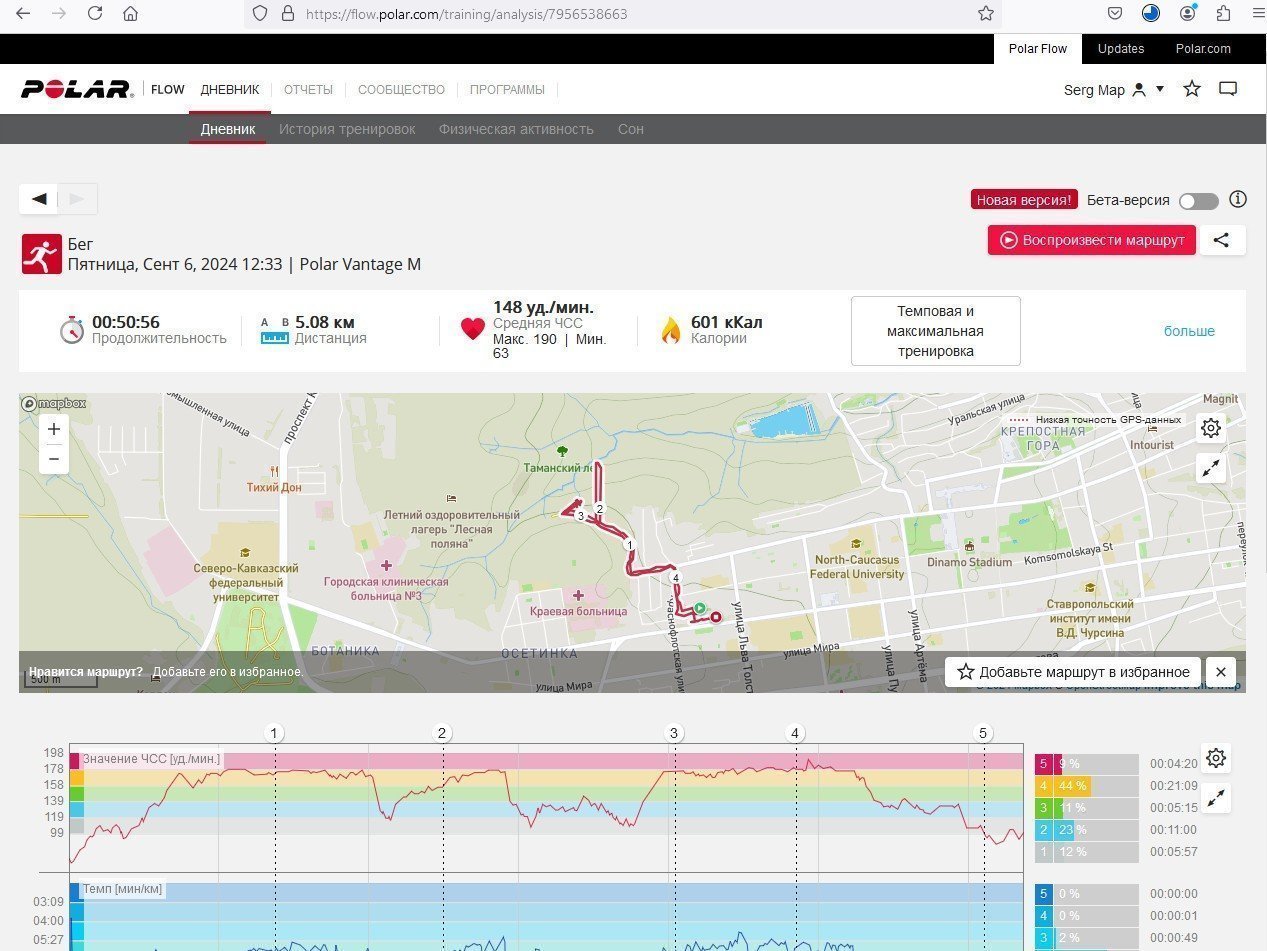Show beta version info icon

1238,199
